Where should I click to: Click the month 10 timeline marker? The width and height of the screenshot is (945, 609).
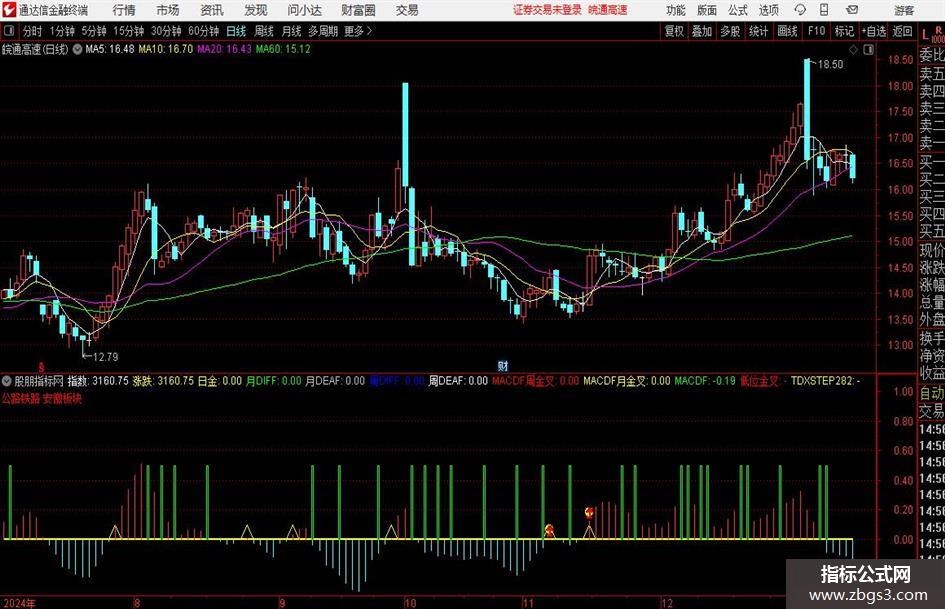(410, 603)
